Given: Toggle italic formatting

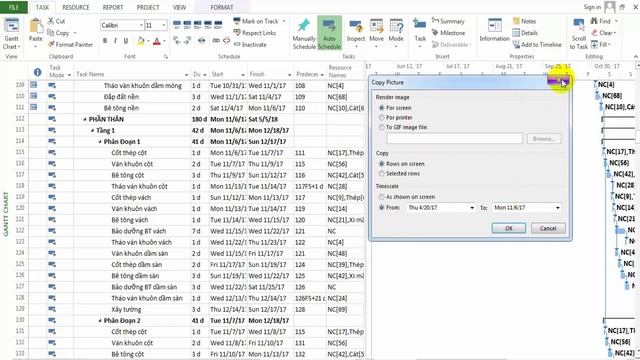Looking at the screenshot, I should click(115, 41).
